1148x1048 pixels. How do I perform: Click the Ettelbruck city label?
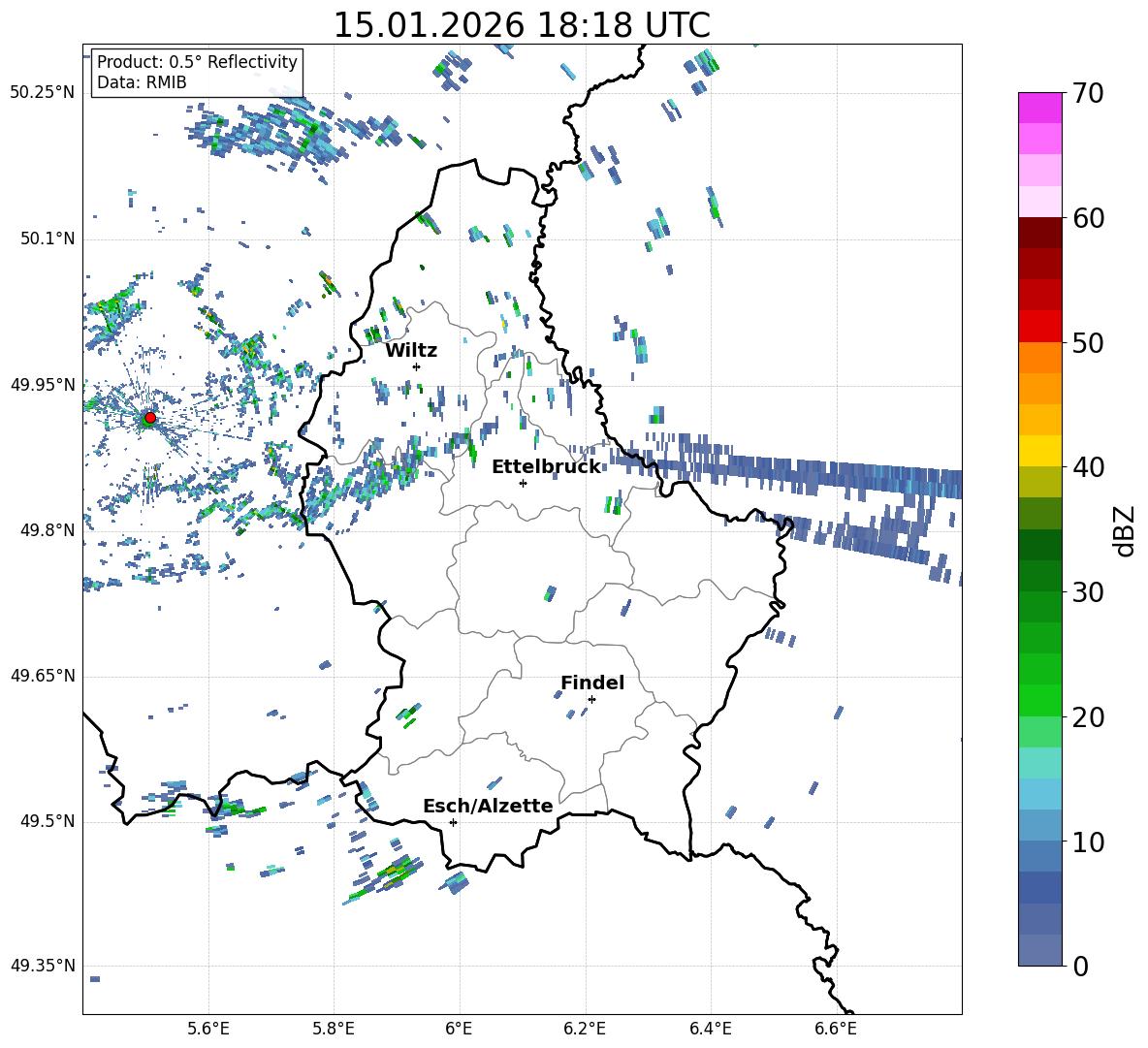pos(546,467)
